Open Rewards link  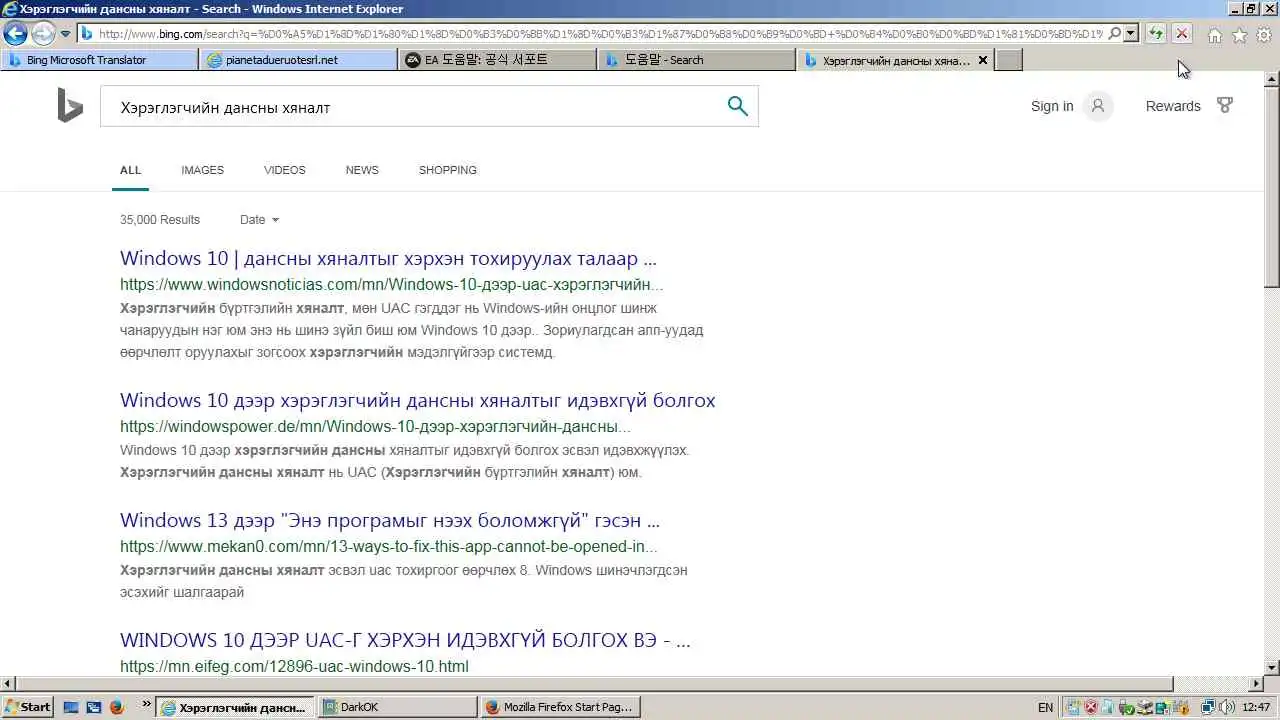(x=1173, y=106)
